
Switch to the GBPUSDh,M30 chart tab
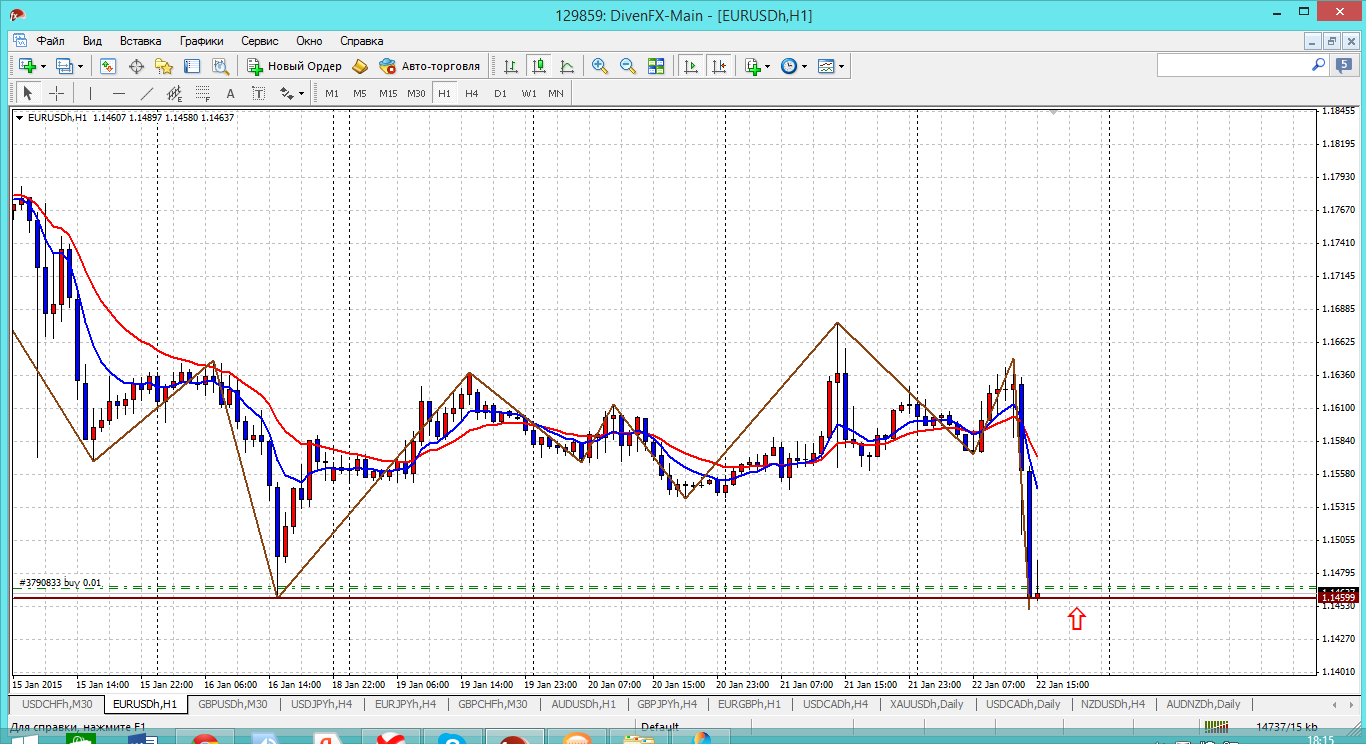point(232,704)
